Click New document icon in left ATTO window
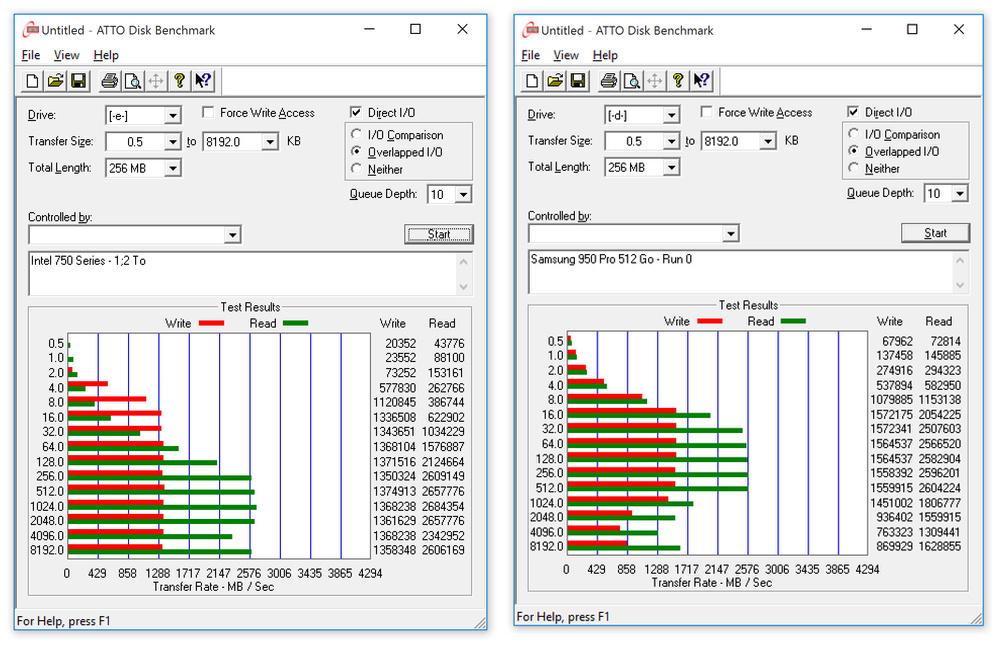Image resolution: width=1000 pixels, height=645 pixels. pos(31,81)
